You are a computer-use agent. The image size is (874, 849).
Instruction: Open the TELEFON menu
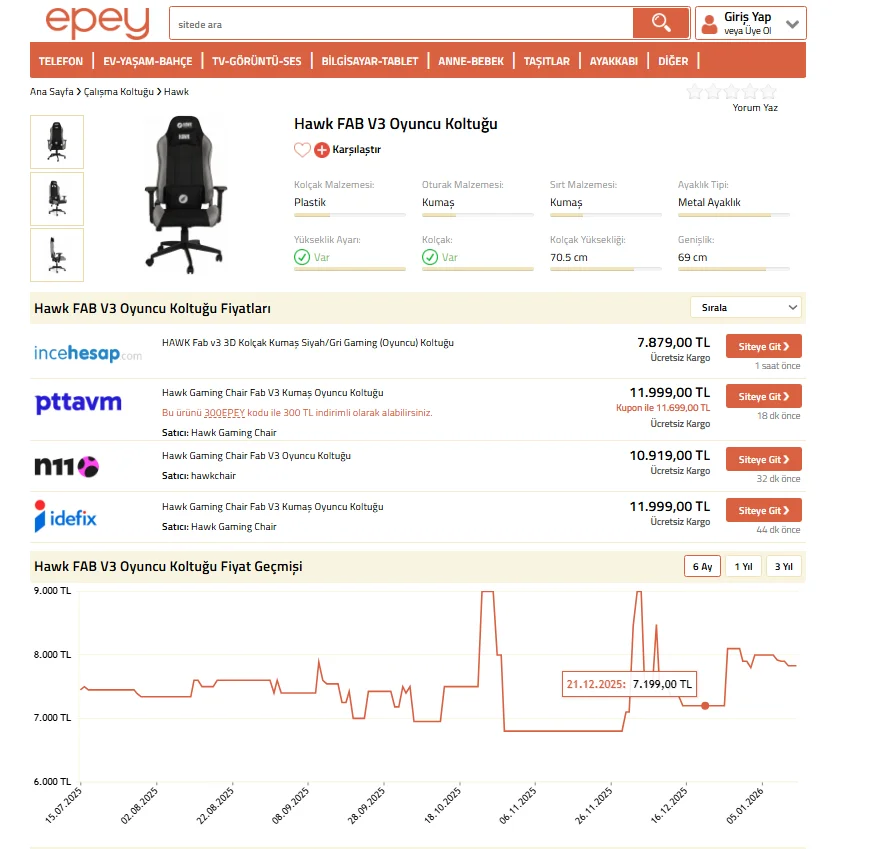tap(61, 61)
